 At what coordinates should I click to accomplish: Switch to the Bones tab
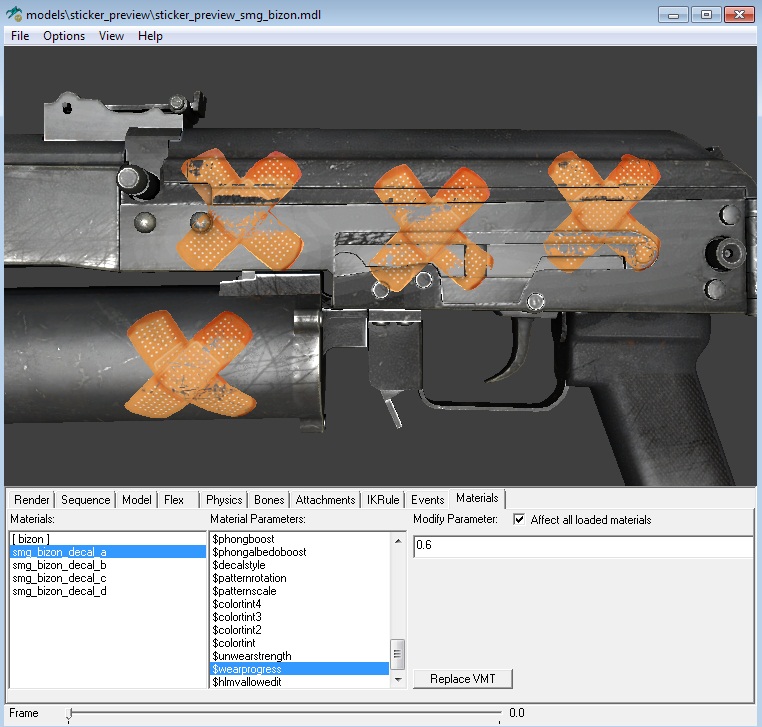point(269,500)
